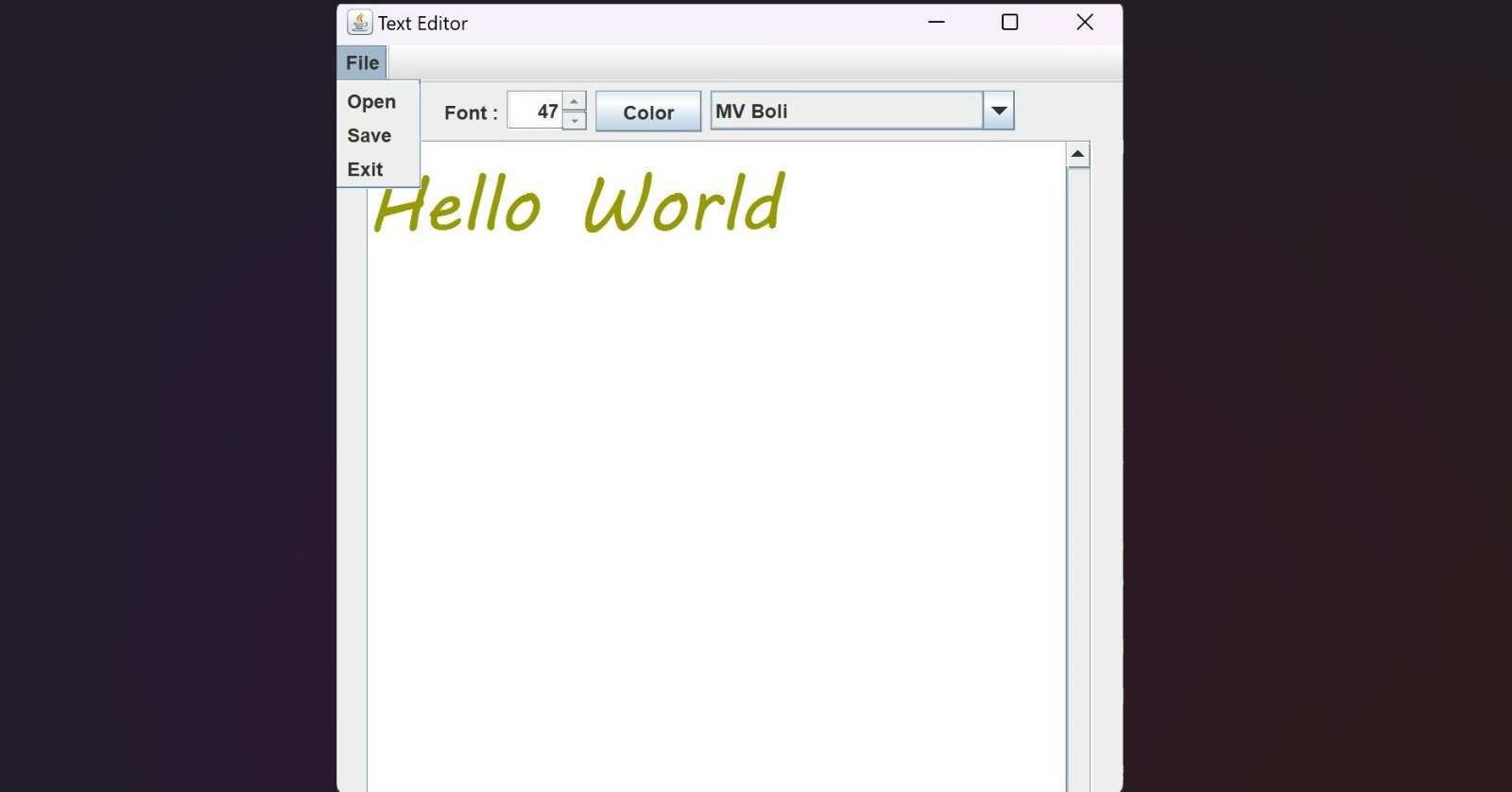Click on the word World in the text
Viewport: 1512px width, 792px height.
coord(684,201)
